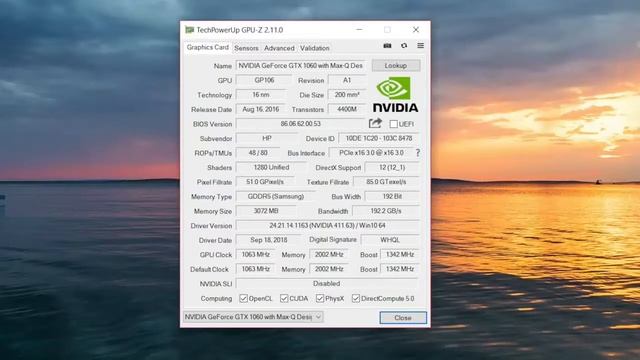Image resolution: width=640 pixels, height=360 pixels.
Task: Open the GPU selection dropdown at bottom
Action: (x=253, y=317)
